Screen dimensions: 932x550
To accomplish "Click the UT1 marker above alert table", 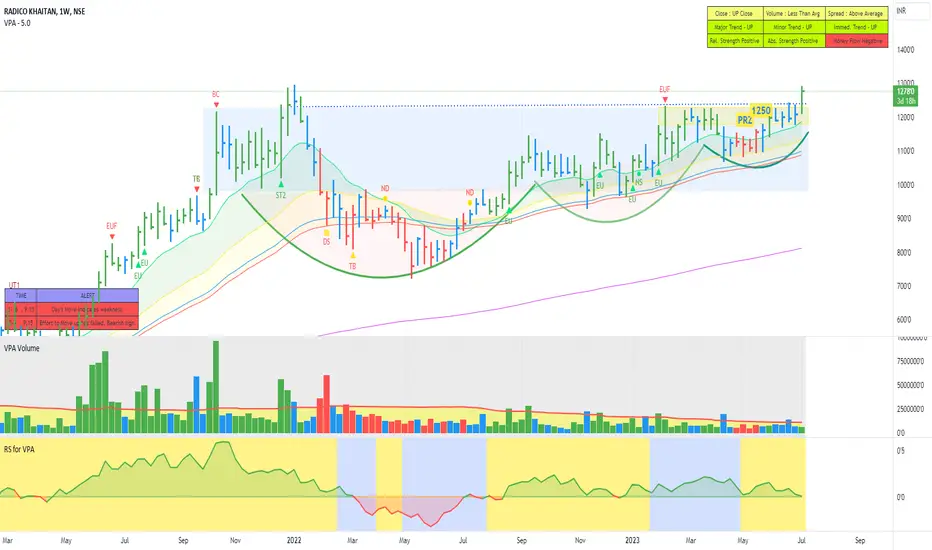I will point(14,285).
